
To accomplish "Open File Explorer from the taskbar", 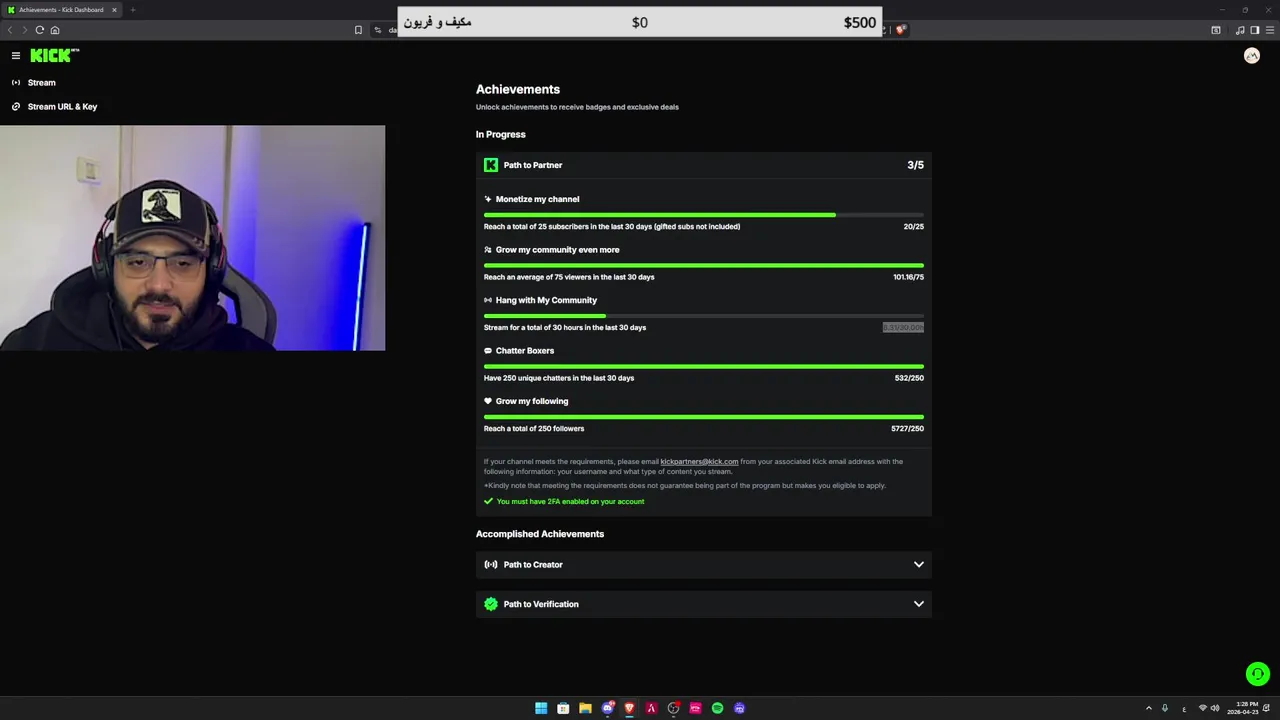I will coord(585,708).
